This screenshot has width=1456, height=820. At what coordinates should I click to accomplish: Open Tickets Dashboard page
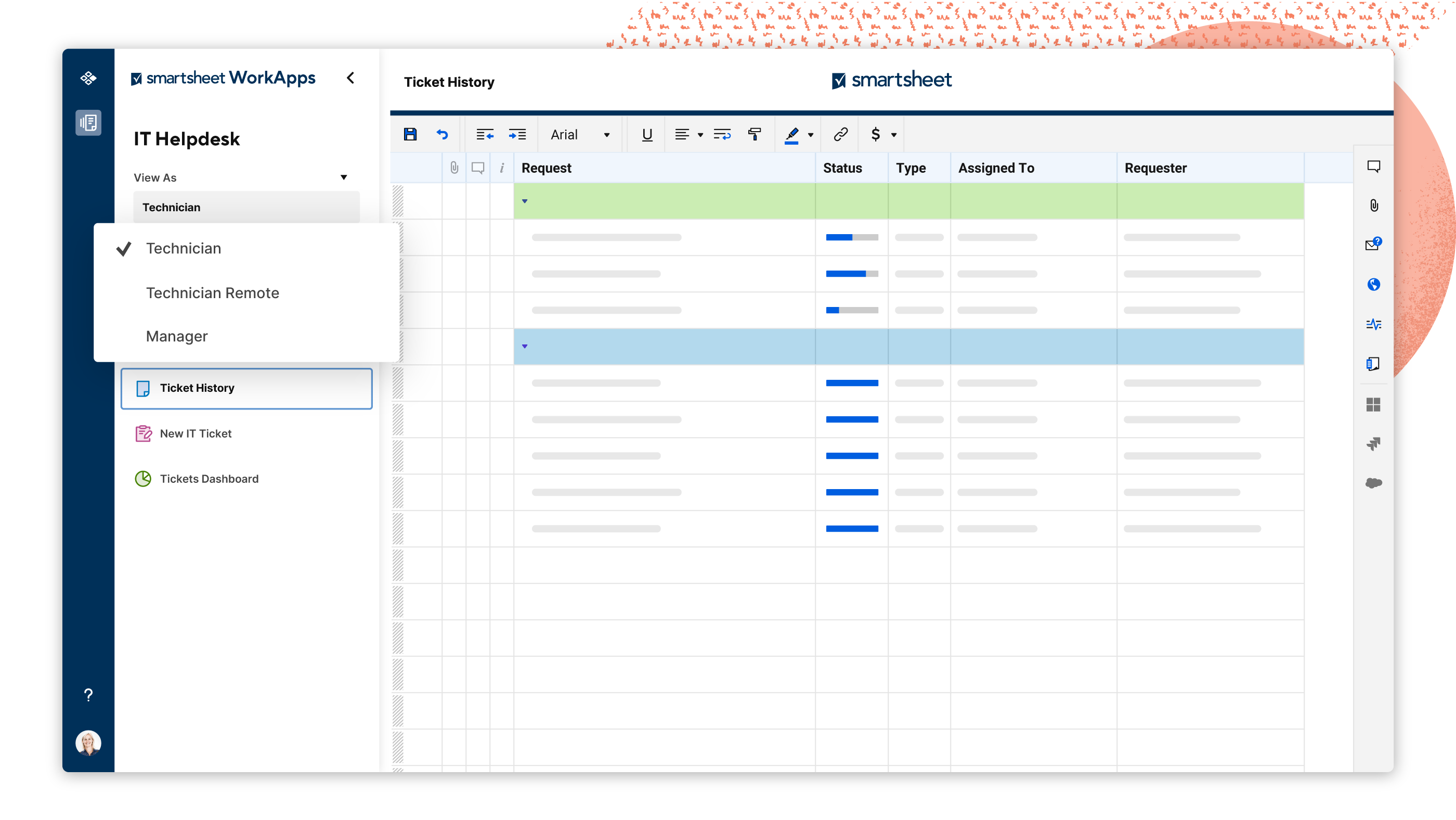(209, 479)
